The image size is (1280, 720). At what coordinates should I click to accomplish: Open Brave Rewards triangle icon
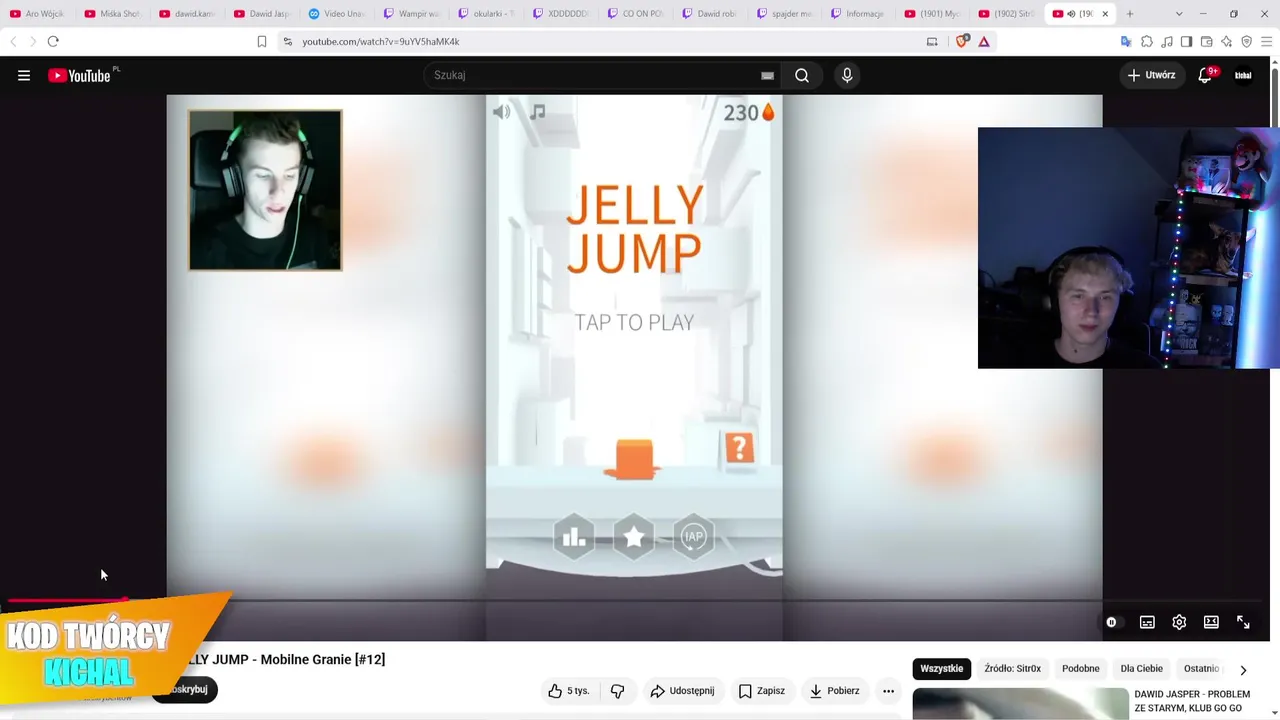click(x=984, y=41)
